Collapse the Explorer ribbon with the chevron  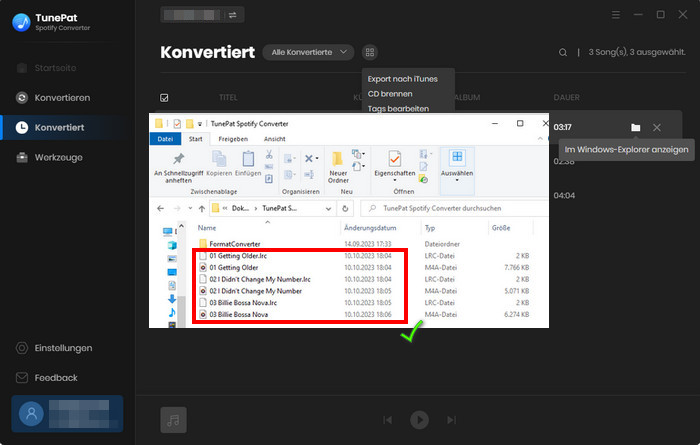[x=540, y=139]
